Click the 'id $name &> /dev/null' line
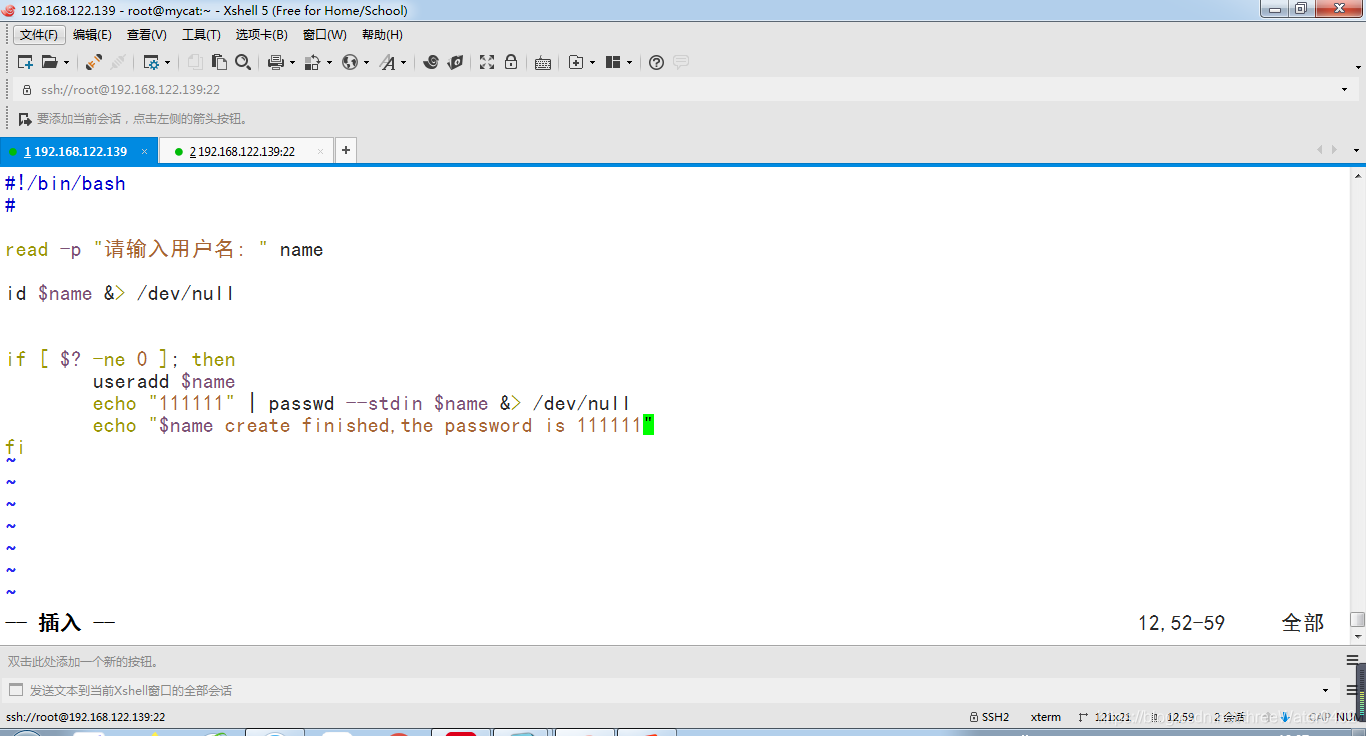Image resolution: width=1366 pixels, height=736 pixels. click(120, 294)
